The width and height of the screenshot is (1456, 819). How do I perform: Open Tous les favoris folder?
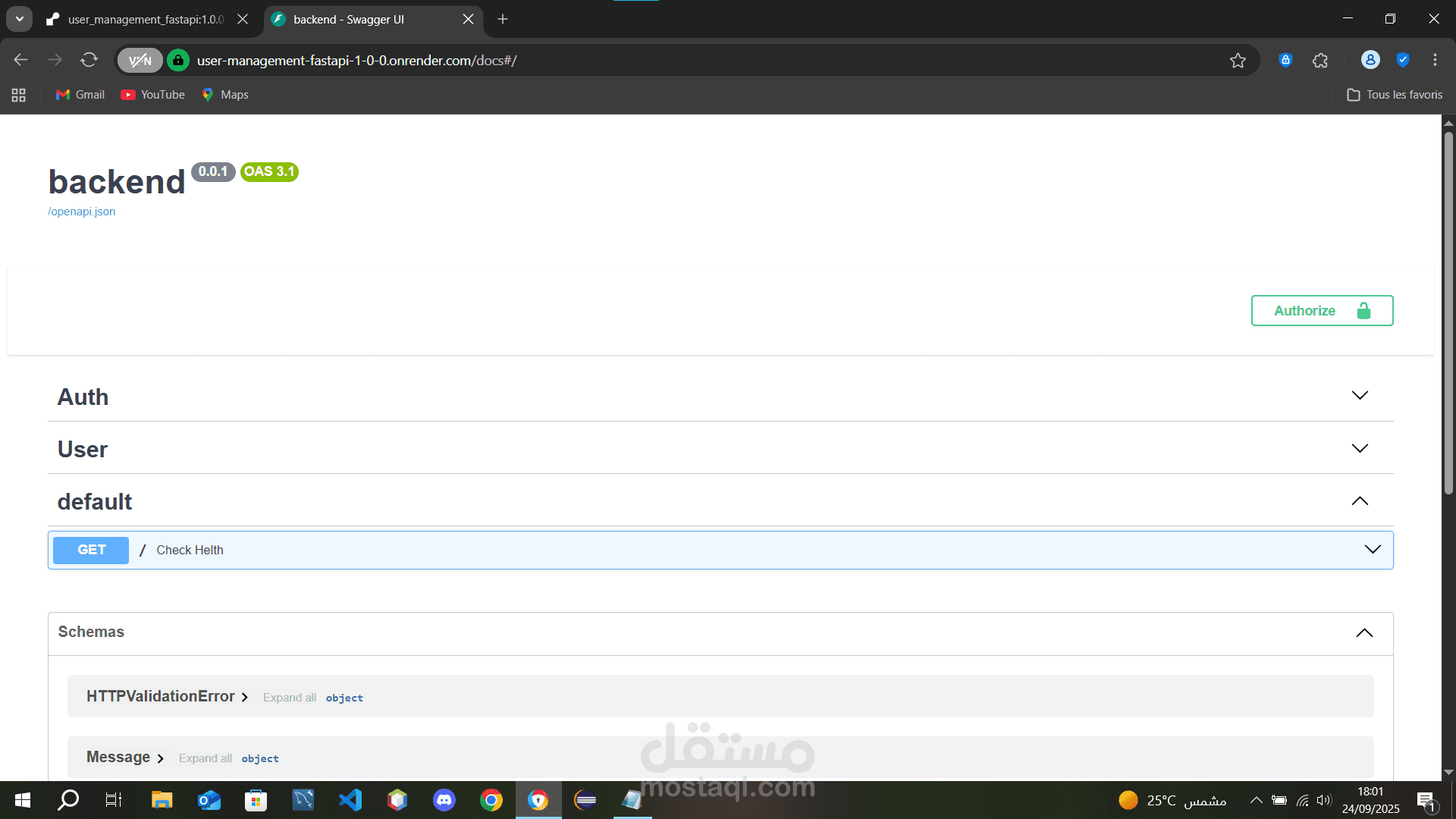click(x=1395, y=95)
